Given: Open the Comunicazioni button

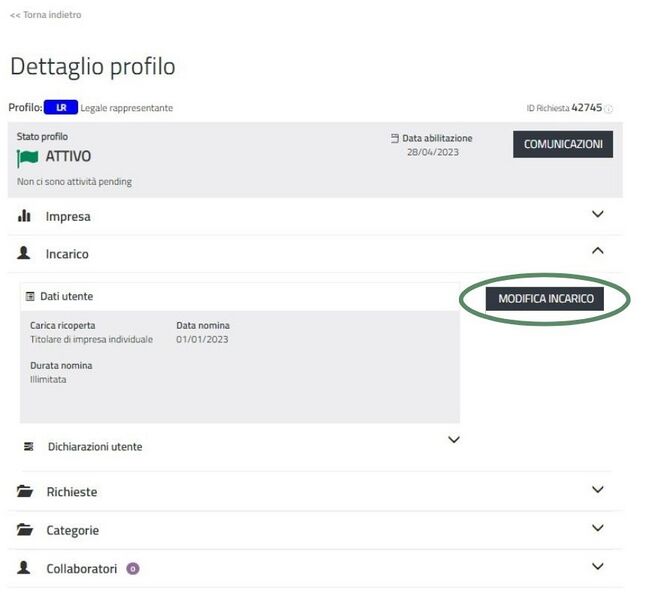Looking at the screenshot, I should click(563, 144).
